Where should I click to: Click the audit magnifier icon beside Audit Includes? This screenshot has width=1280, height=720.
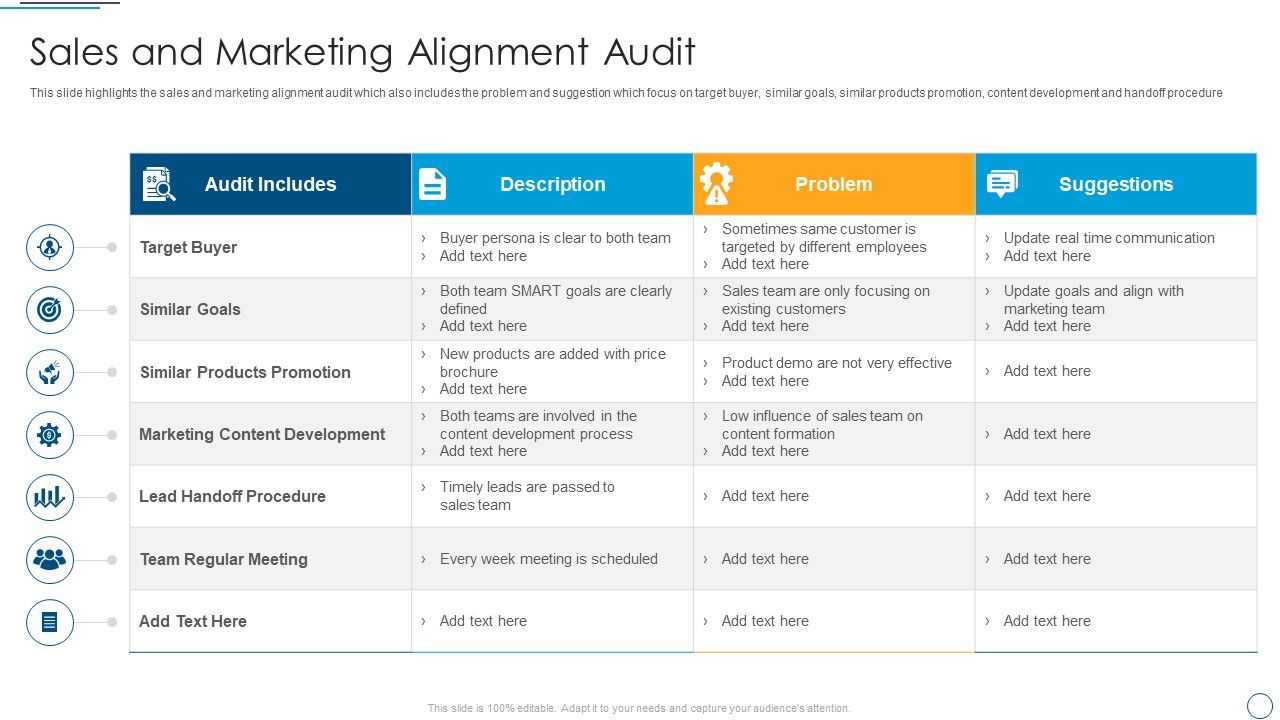(159, 184)
